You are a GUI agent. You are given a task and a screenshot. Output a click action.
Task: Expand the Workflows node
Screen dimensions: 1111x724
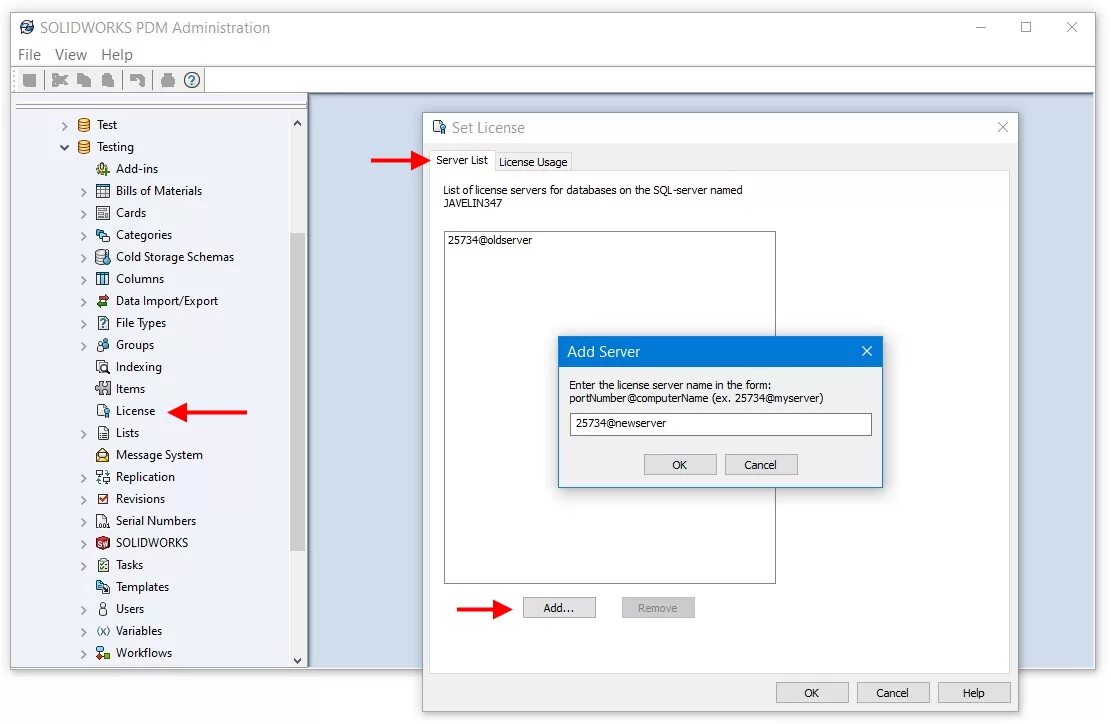pos(84,653)
